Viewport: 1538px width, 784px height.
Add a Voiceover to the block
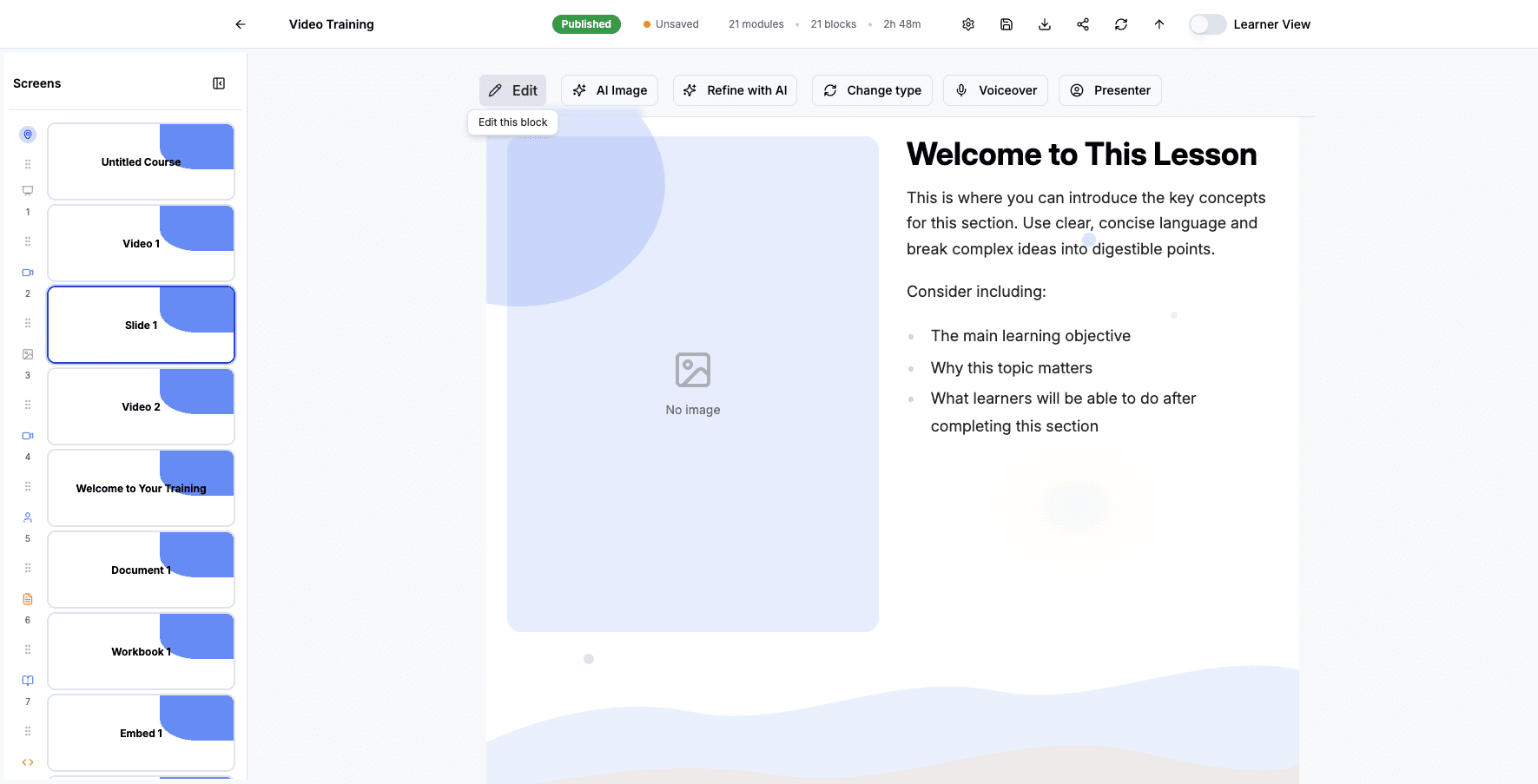coord(995,89)
